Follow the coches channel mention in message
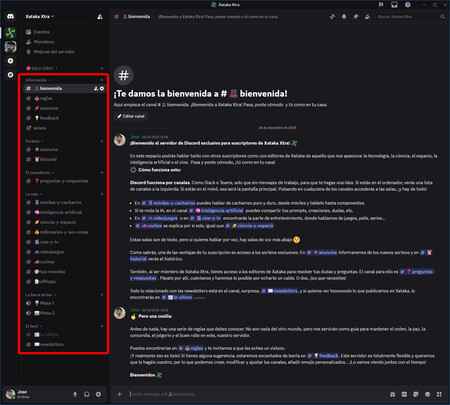This screenshot has width=450, height=405. point(148,226)
